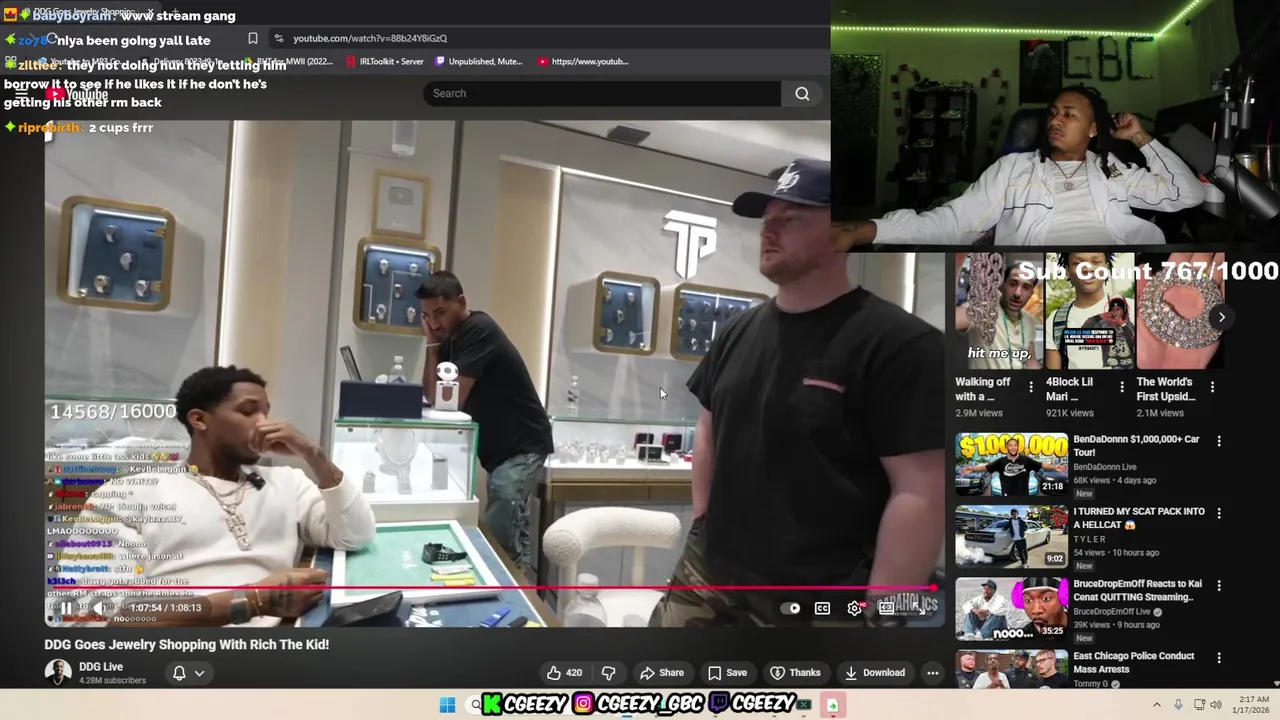
Task: Open options for the Walking off Short
Action: [1031, 387]
